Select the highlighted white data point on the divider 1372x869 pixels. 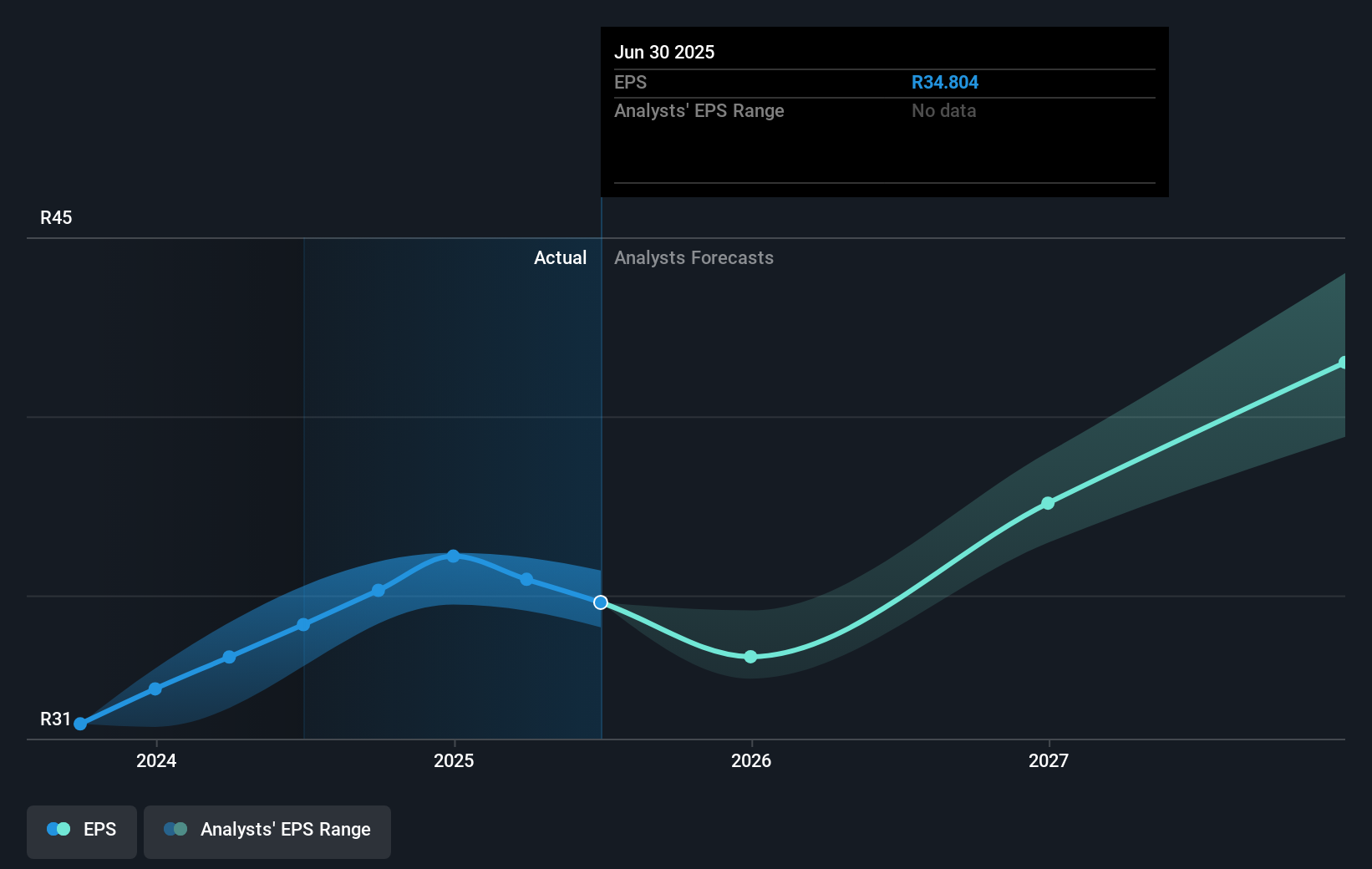[x=600, y=602]
